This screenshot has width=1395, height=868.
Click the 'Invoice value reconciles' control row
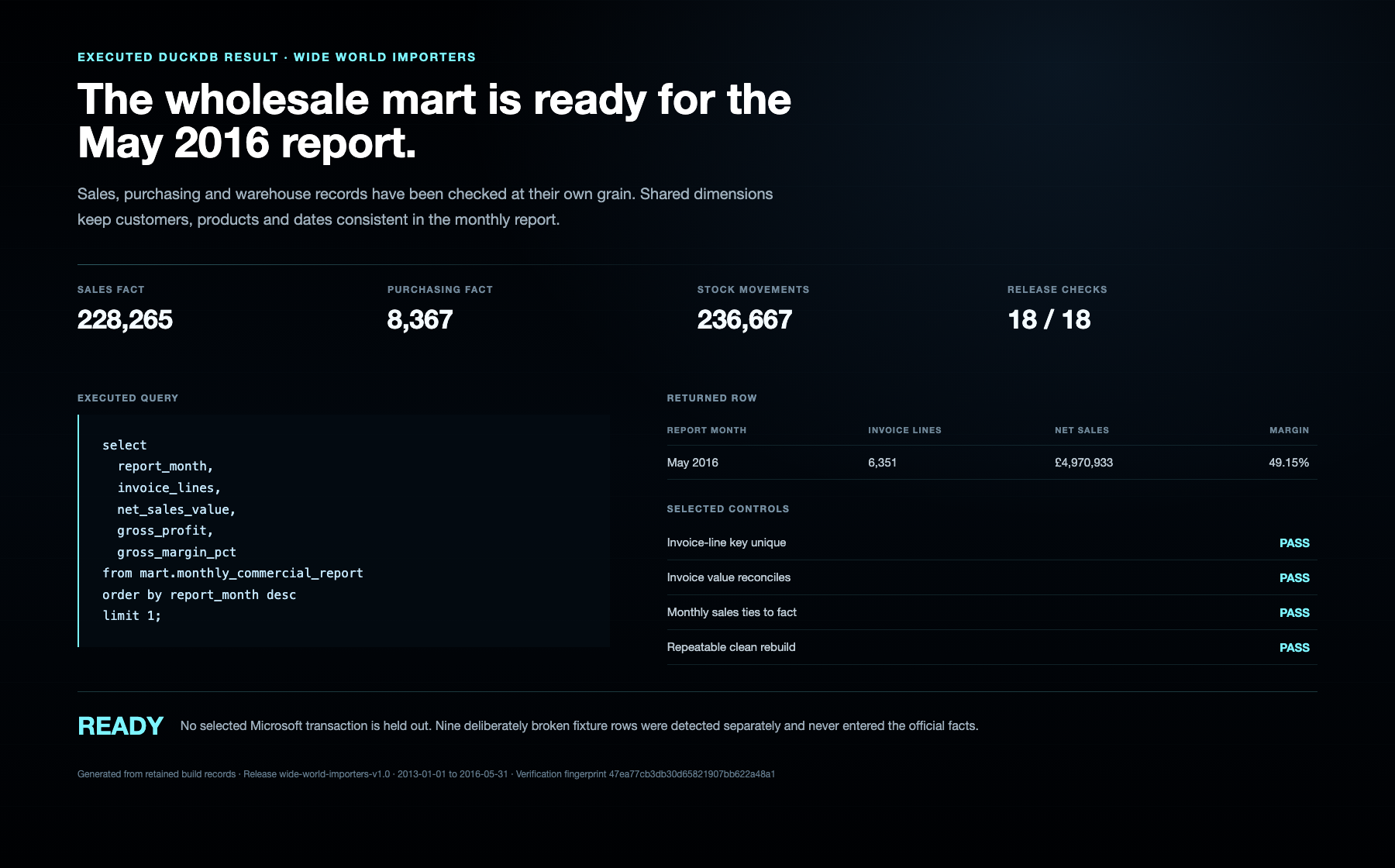pyautogui.click(x=992, y=577)
